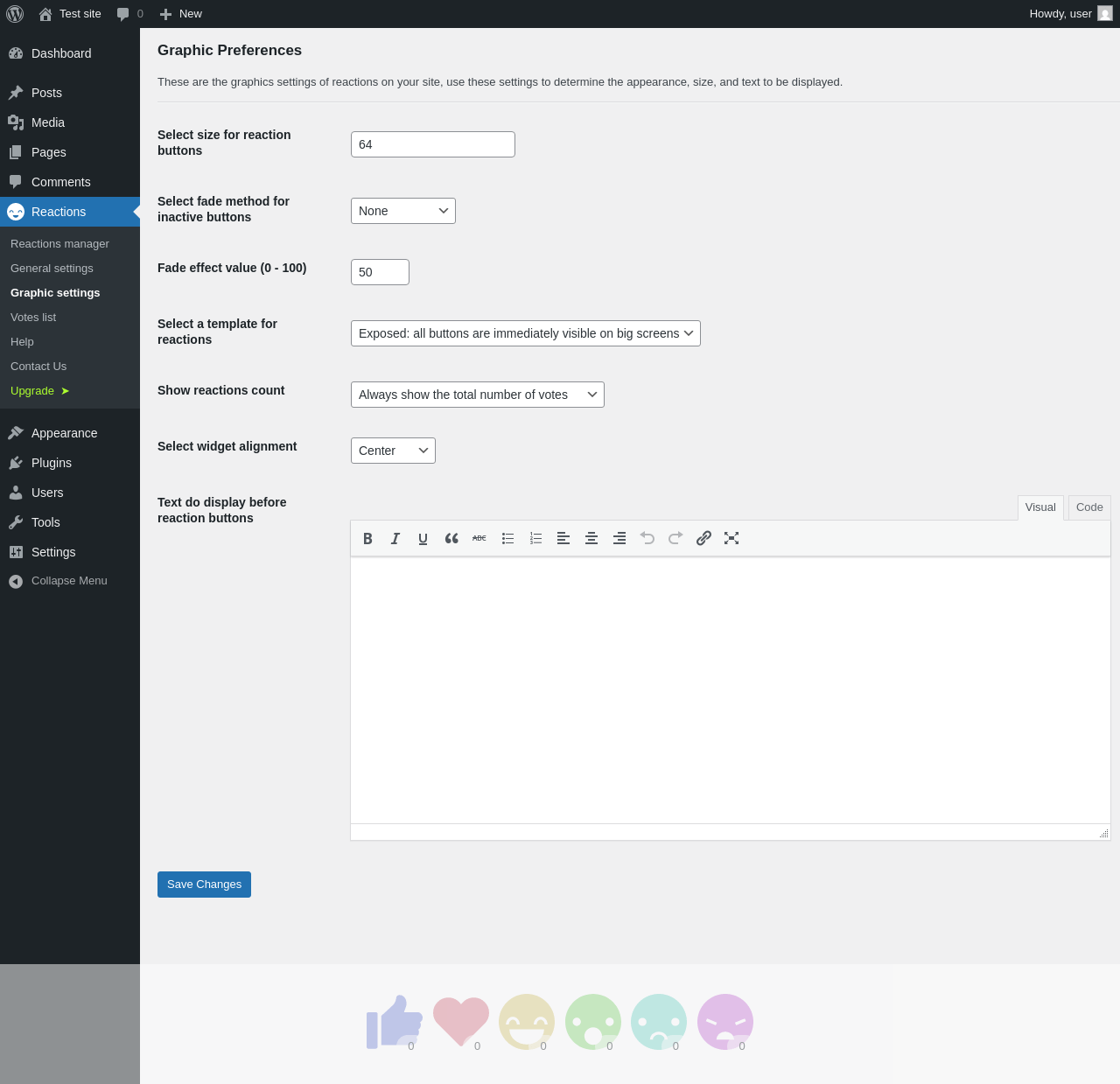Click Howdy, user account link
This screenshot has height=1084, width=1120.
coord(1071,14)
